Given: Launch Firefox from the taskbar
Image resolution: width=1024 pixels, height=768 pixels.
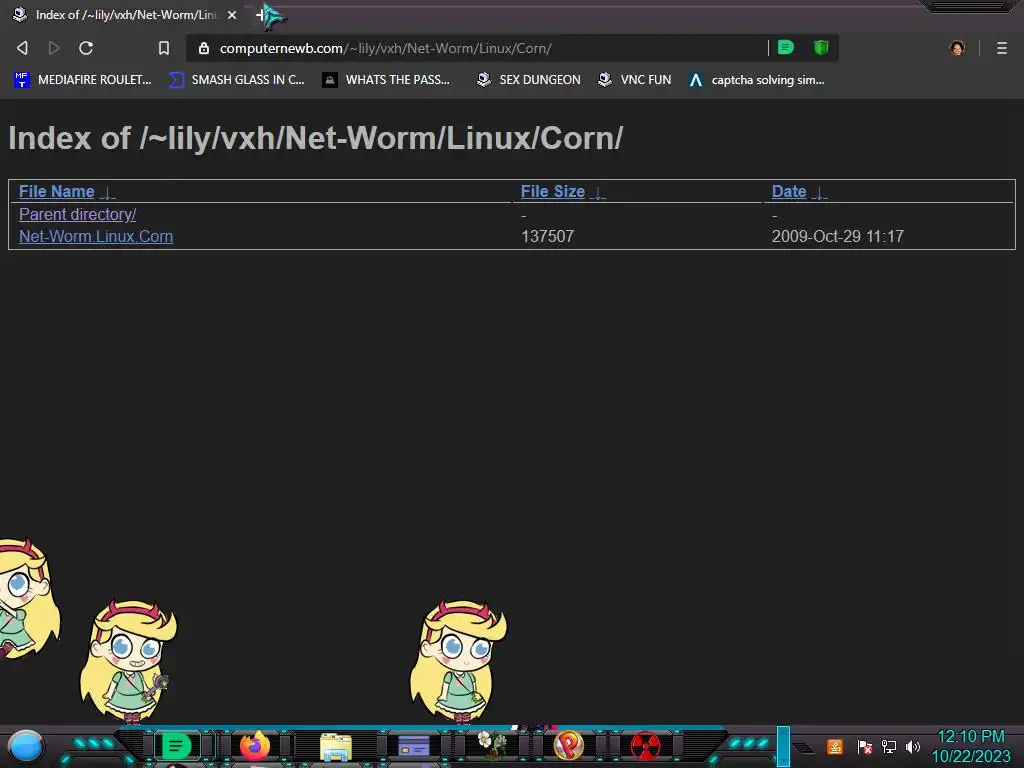Looking at the screenshot, I should click(255, 745).
